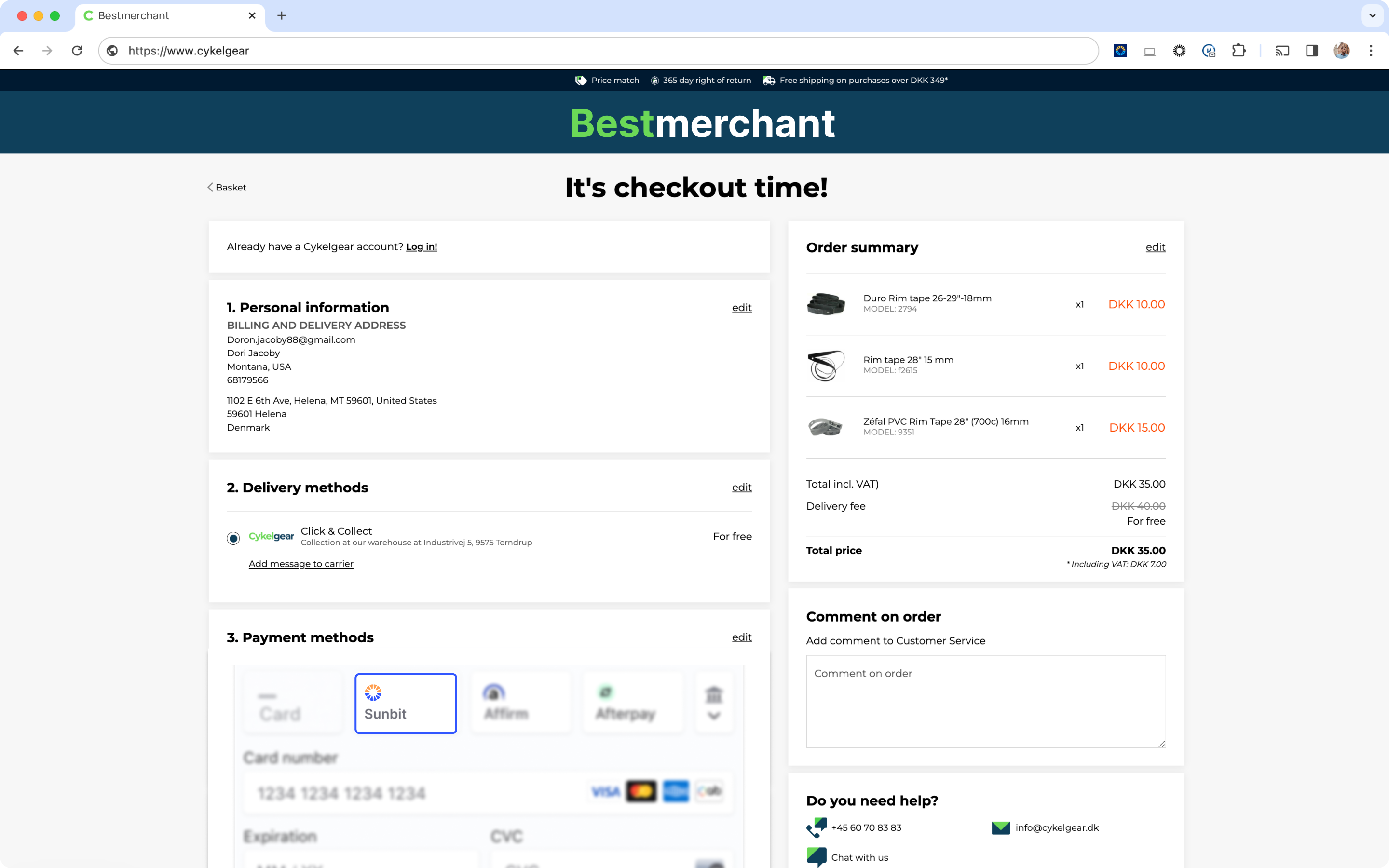Click the green email envelope icon
The height and width of the screenshot is (868, 1389).
click(x=1000, y=827)
